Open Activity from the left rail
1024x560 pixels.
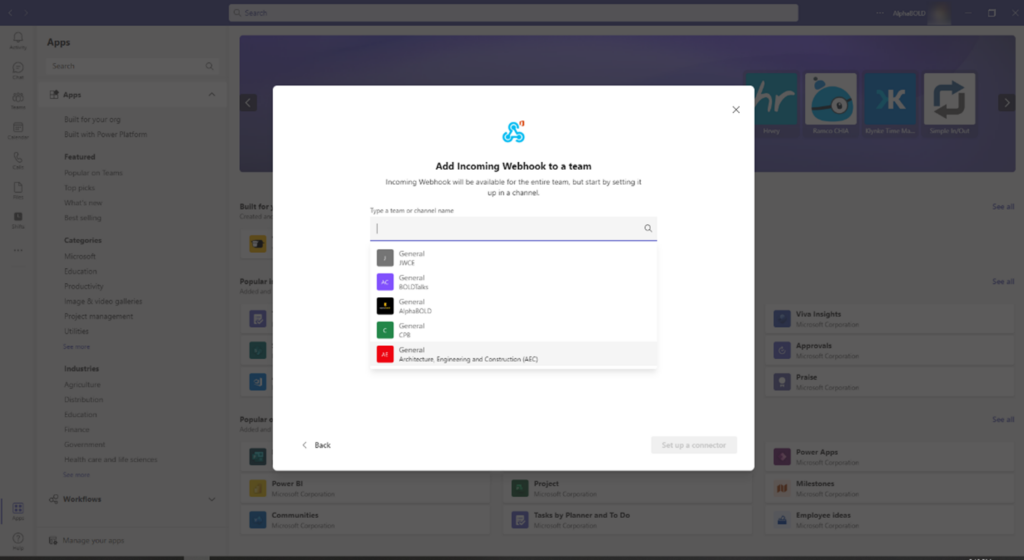18,40
